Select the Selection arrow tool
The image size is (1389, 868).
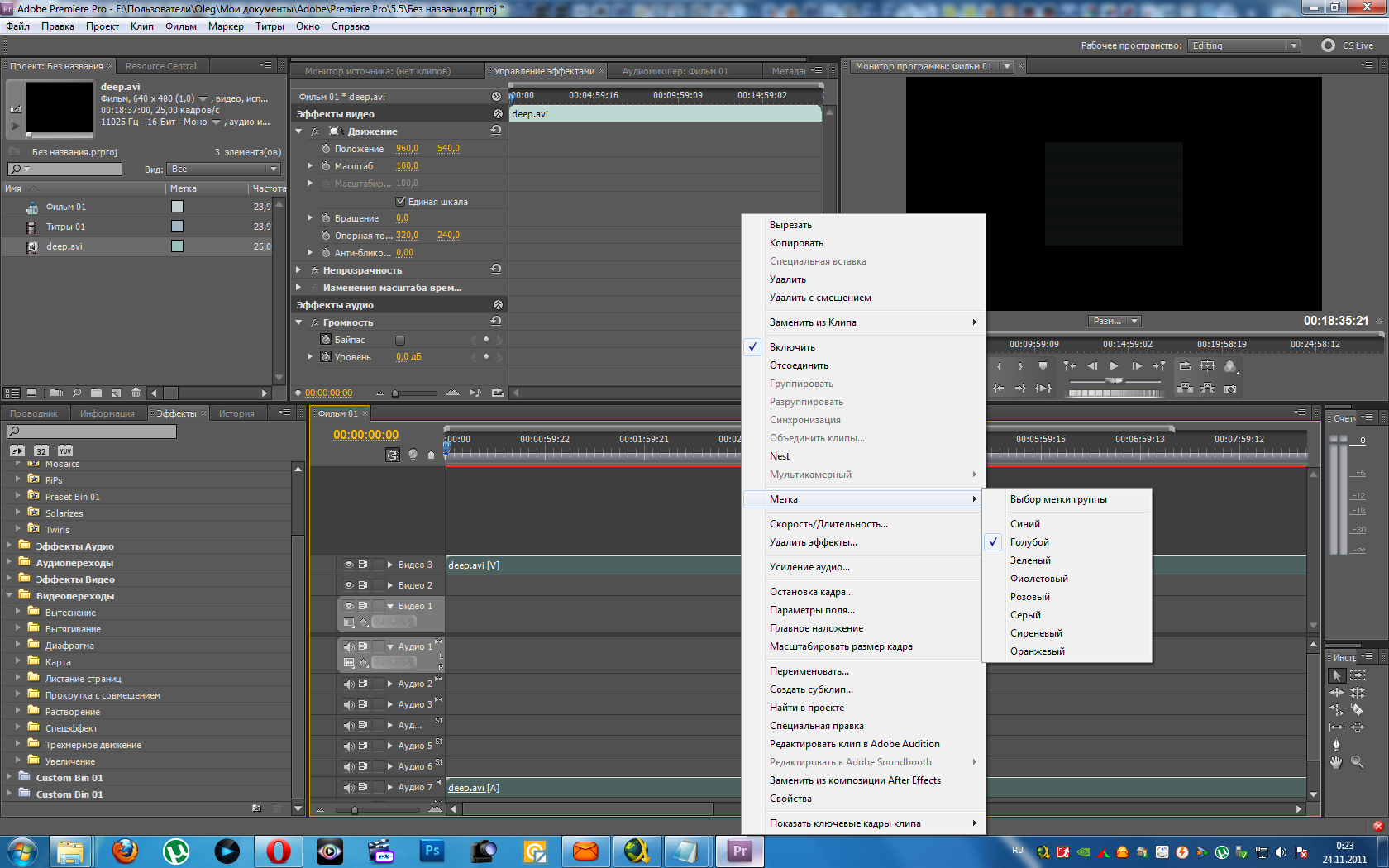point(1337,675)
